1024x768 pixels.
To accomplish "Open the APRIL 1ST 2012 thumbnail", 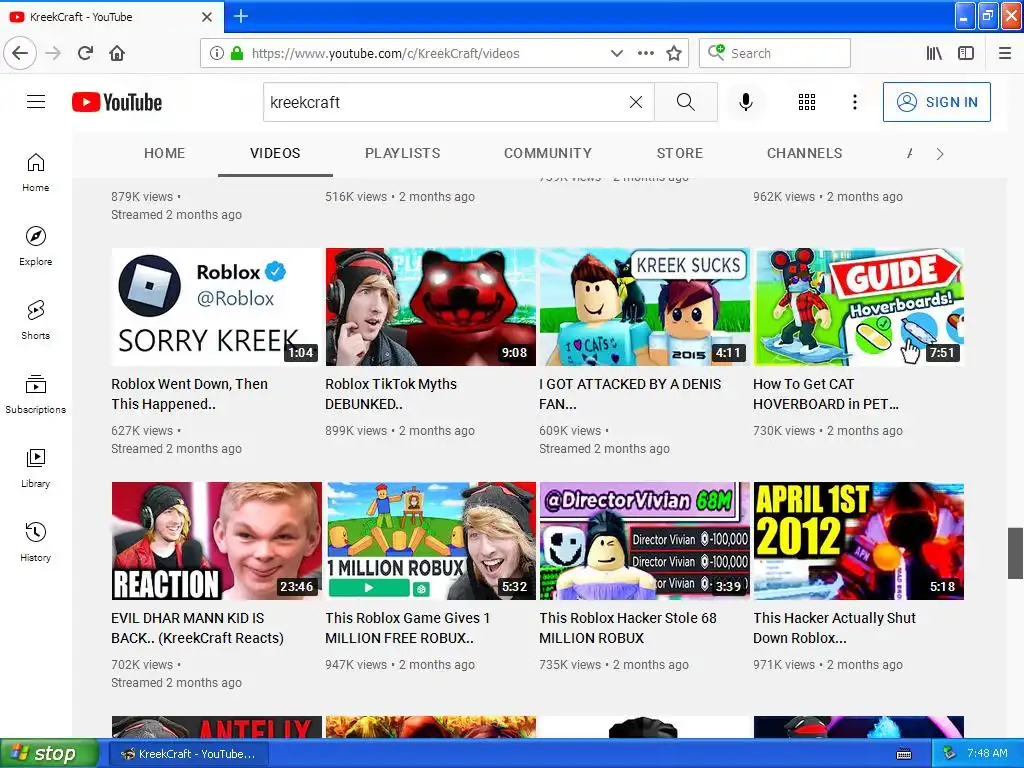I will click(858, 541).
